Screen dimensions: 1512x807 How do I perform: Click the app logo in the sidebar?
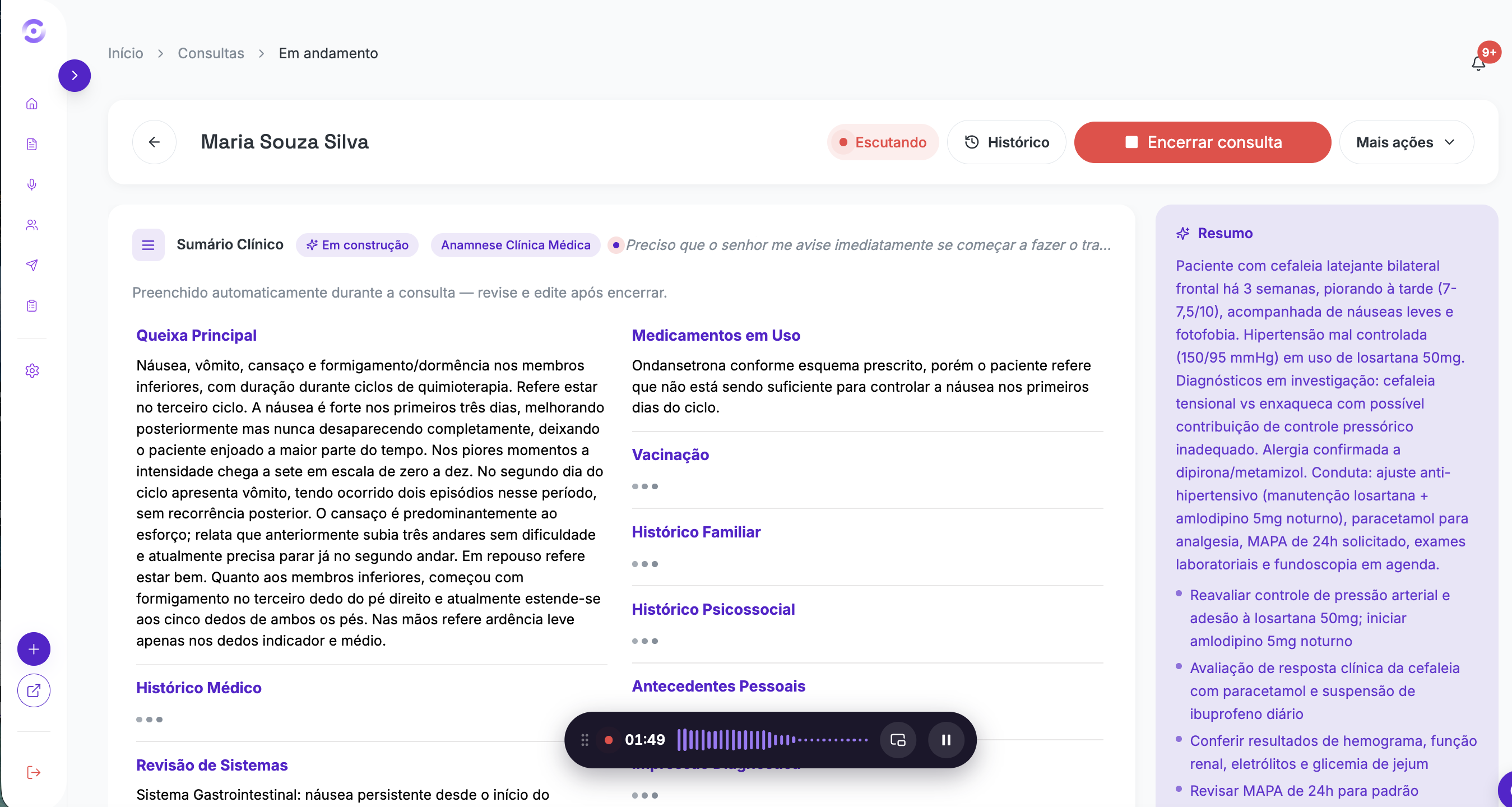pos(34,31)
